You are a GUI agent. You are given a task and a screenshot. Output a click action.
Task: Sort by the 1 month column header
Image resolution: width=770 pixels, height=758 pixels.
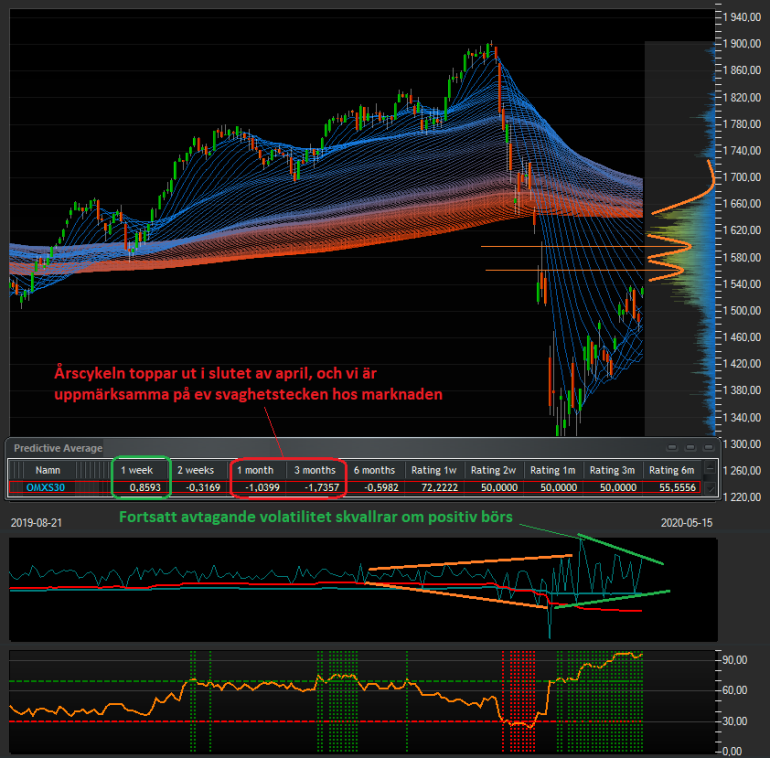click(255, 470)
